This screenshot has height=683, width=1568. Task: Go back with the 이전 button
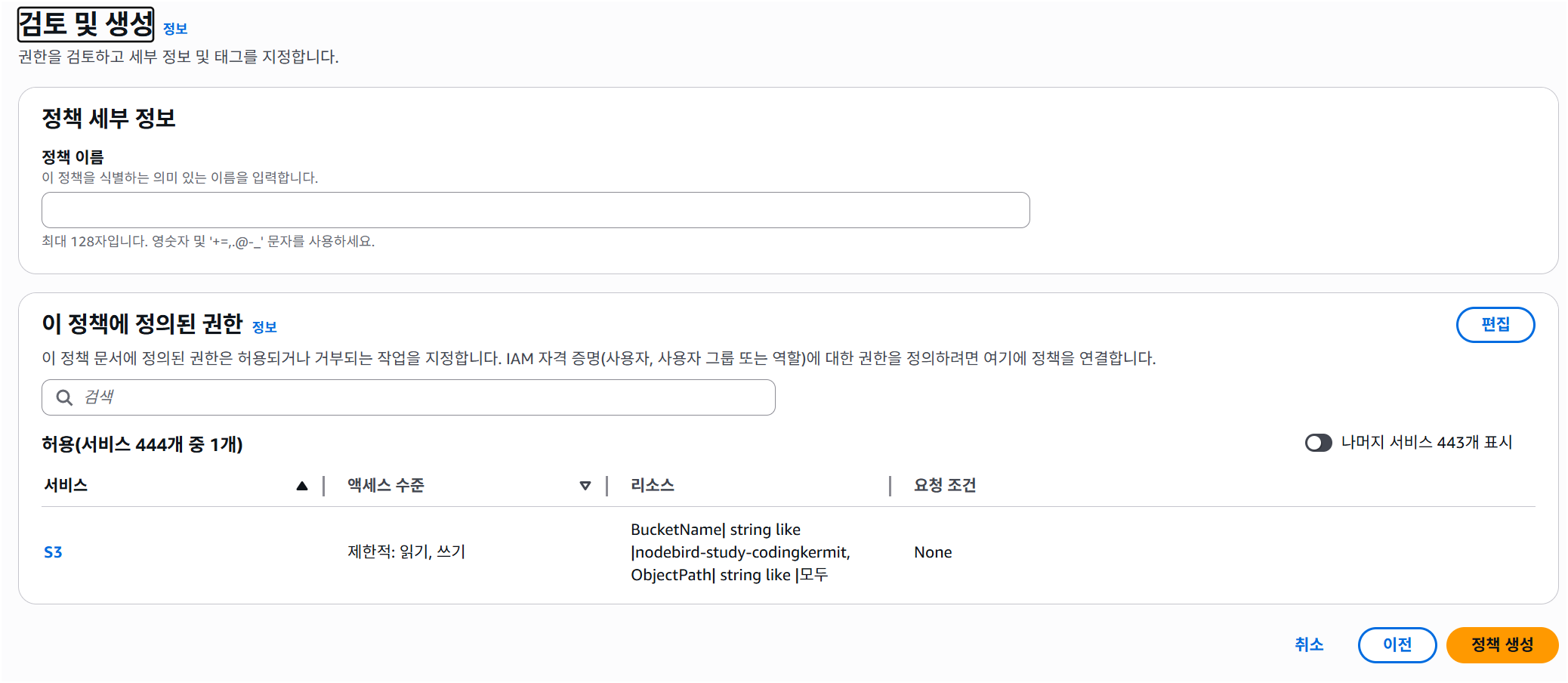click(x=1397, y=645)
